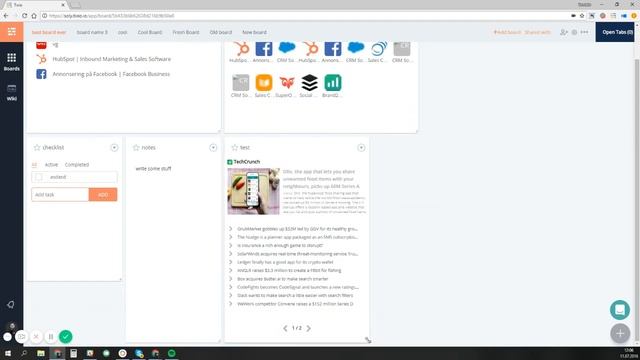Screen dimensions: 640x360
Task: Open the blue swirl Sales C bookmark tile
Action: [379, 49]
